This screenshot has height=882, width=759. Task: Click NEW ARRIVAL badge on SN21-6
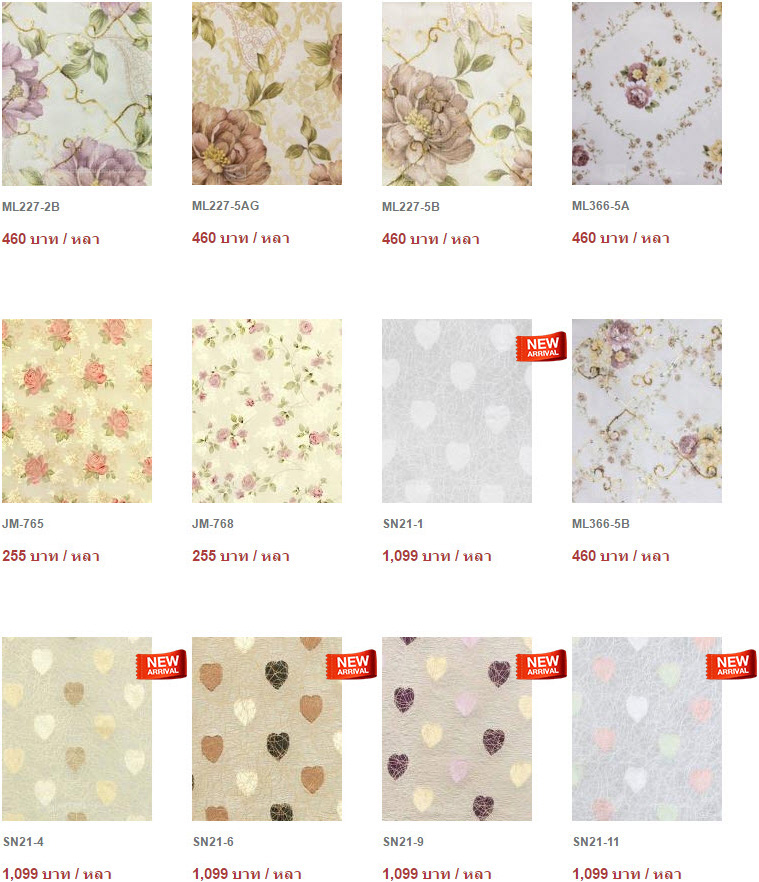(351, 664)
